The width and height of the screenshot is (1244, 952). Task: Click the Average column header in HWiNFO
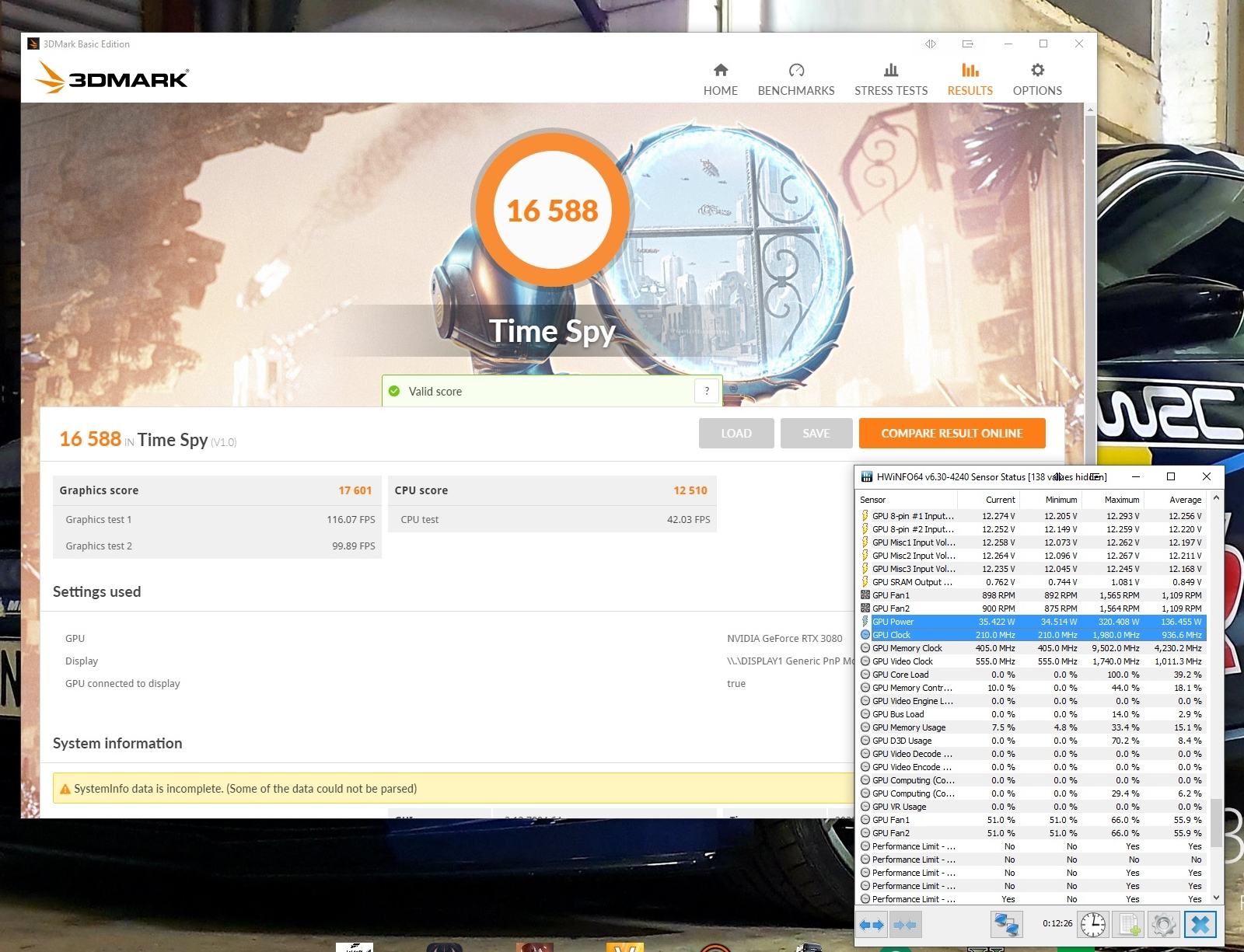1175,500
